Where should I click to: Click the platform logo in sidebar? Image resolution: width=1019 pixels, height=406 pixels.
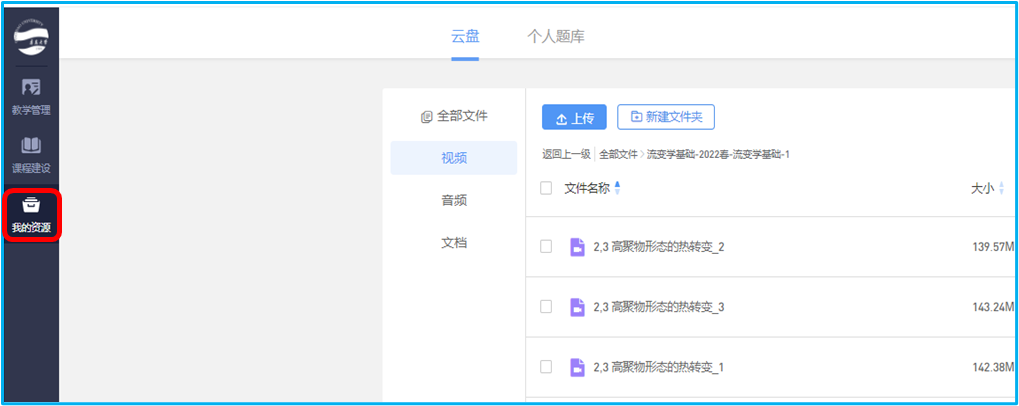tap(31, 38)
